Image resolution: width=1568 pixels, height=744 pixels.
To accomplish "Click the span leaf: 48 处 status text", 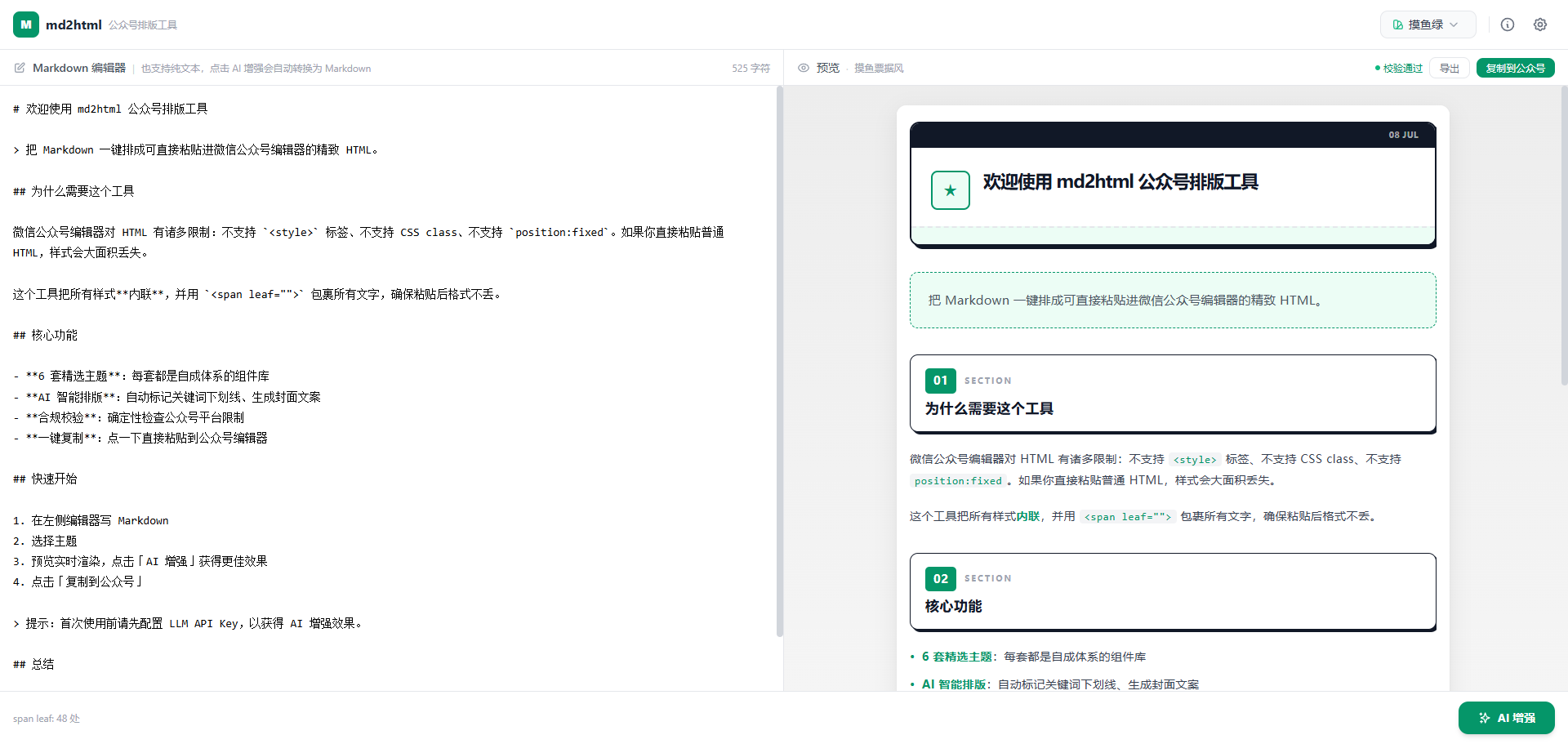I will 47,719.
